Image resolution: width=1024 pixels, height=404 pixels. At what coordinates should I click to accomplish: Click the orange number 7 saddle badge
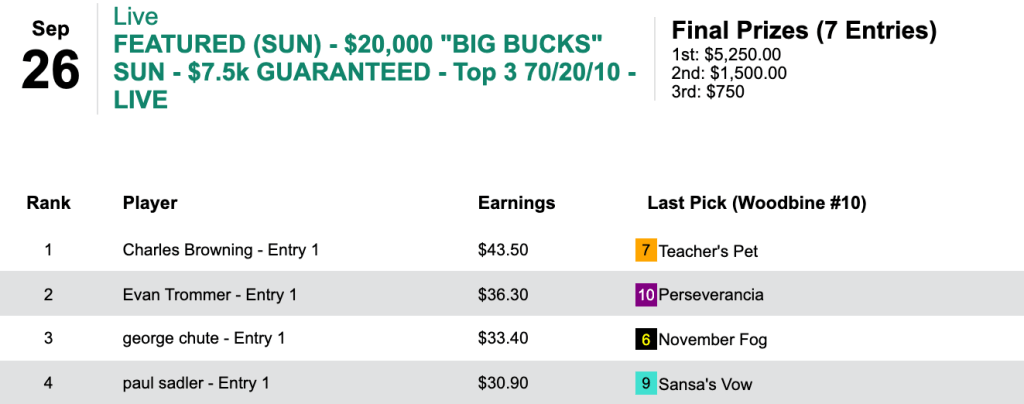point(646,250)
